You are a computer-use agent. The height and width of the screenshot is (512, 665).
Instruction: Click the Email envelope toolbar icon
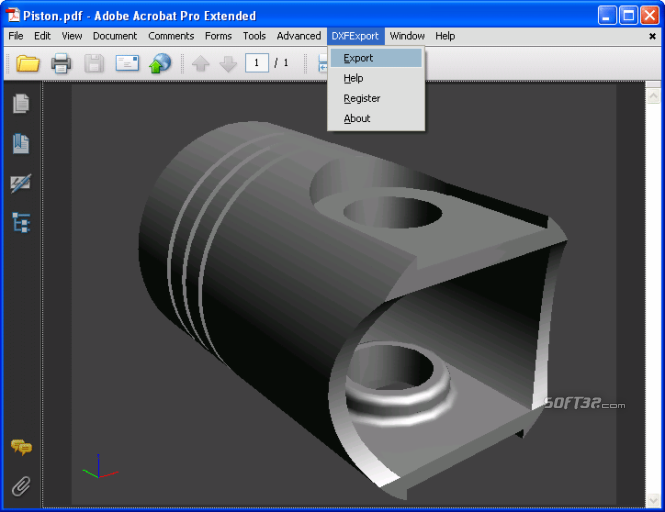pos(127,63)
